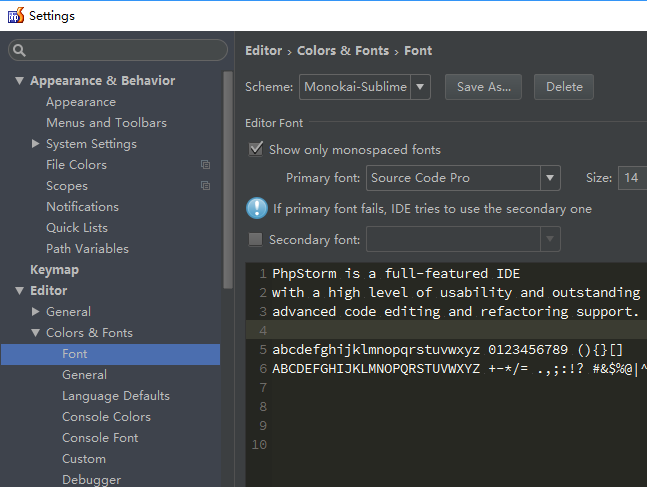This screenshot has width=647, height=487.
Task: Click General label under Editor
Action: [x=68, y=312]
